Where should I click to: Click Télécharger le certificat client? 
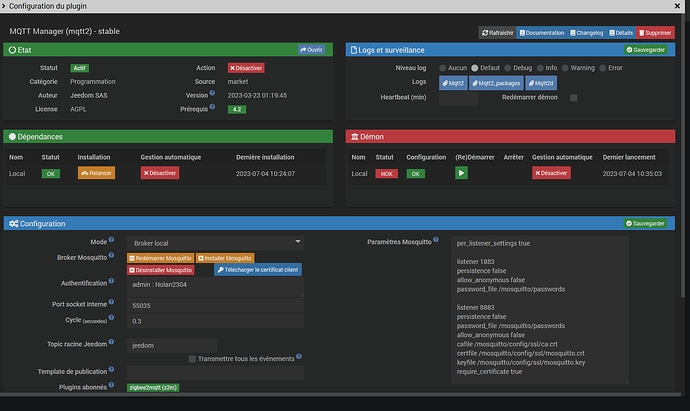255,270
